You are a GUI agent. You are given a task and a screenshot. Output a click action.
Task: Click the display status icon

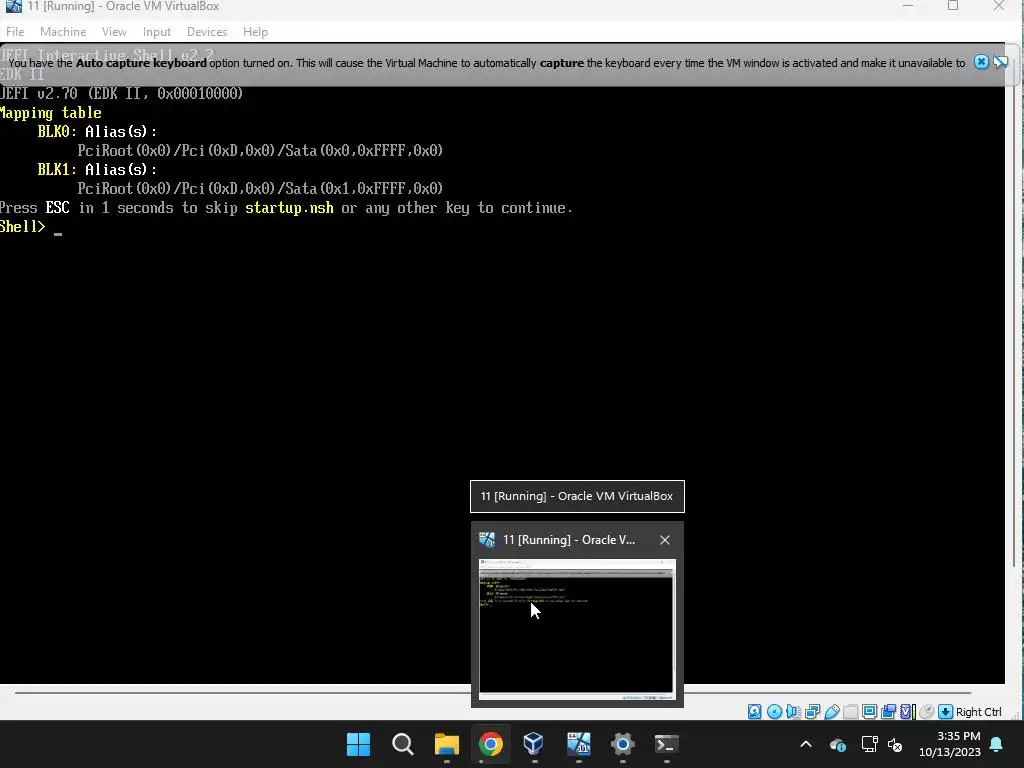click(x=869, y=712)
